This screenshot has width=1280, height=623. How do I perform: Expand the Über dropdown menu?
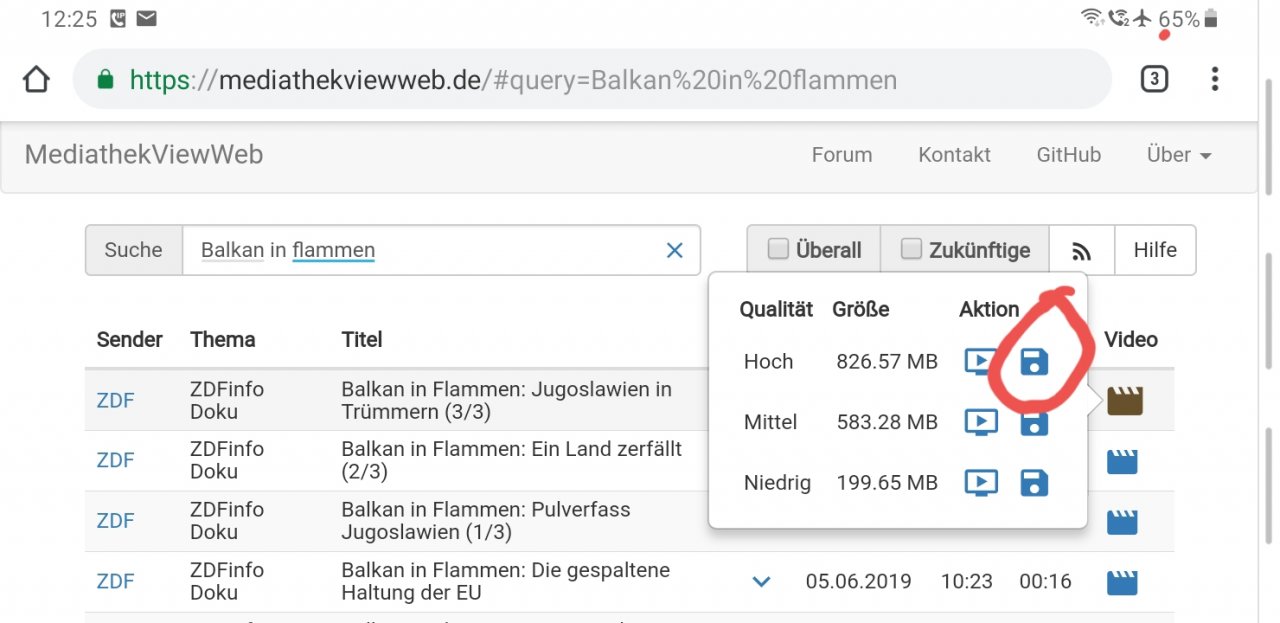point(1179,155)
